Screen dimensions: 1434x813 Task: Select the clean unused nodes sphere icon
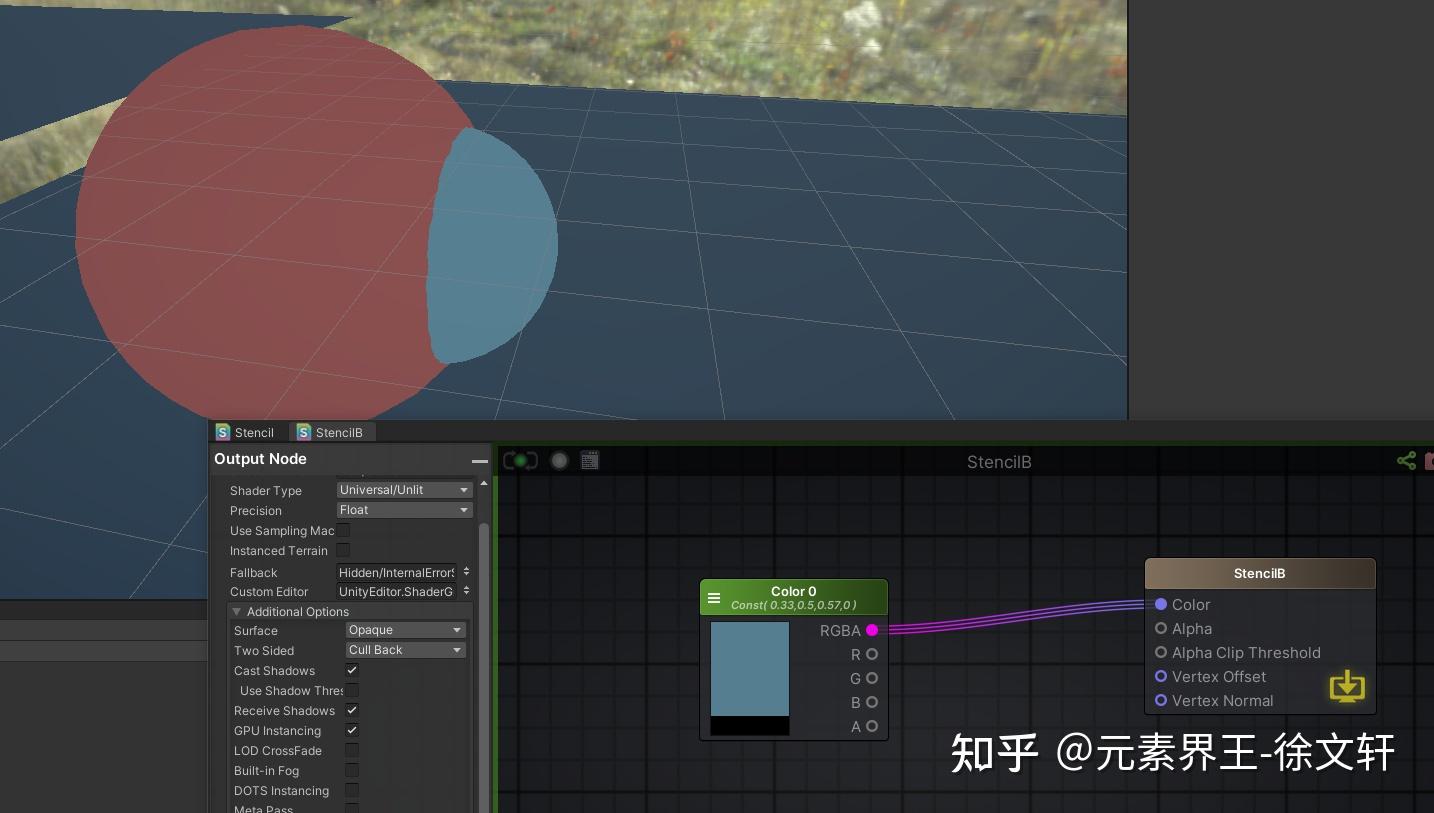[559, 460]
